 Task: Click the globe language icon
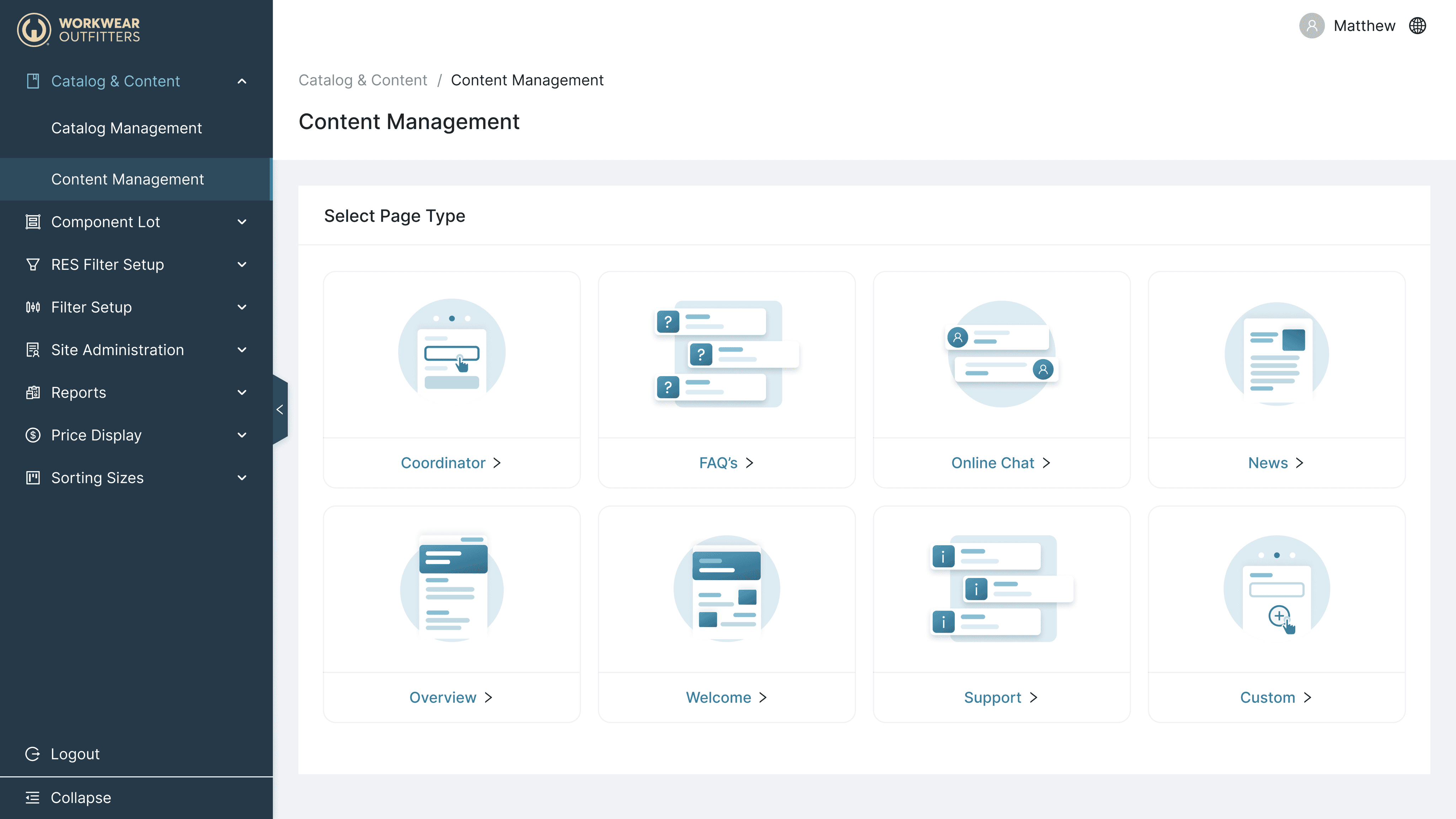[x=1417, y=26]
